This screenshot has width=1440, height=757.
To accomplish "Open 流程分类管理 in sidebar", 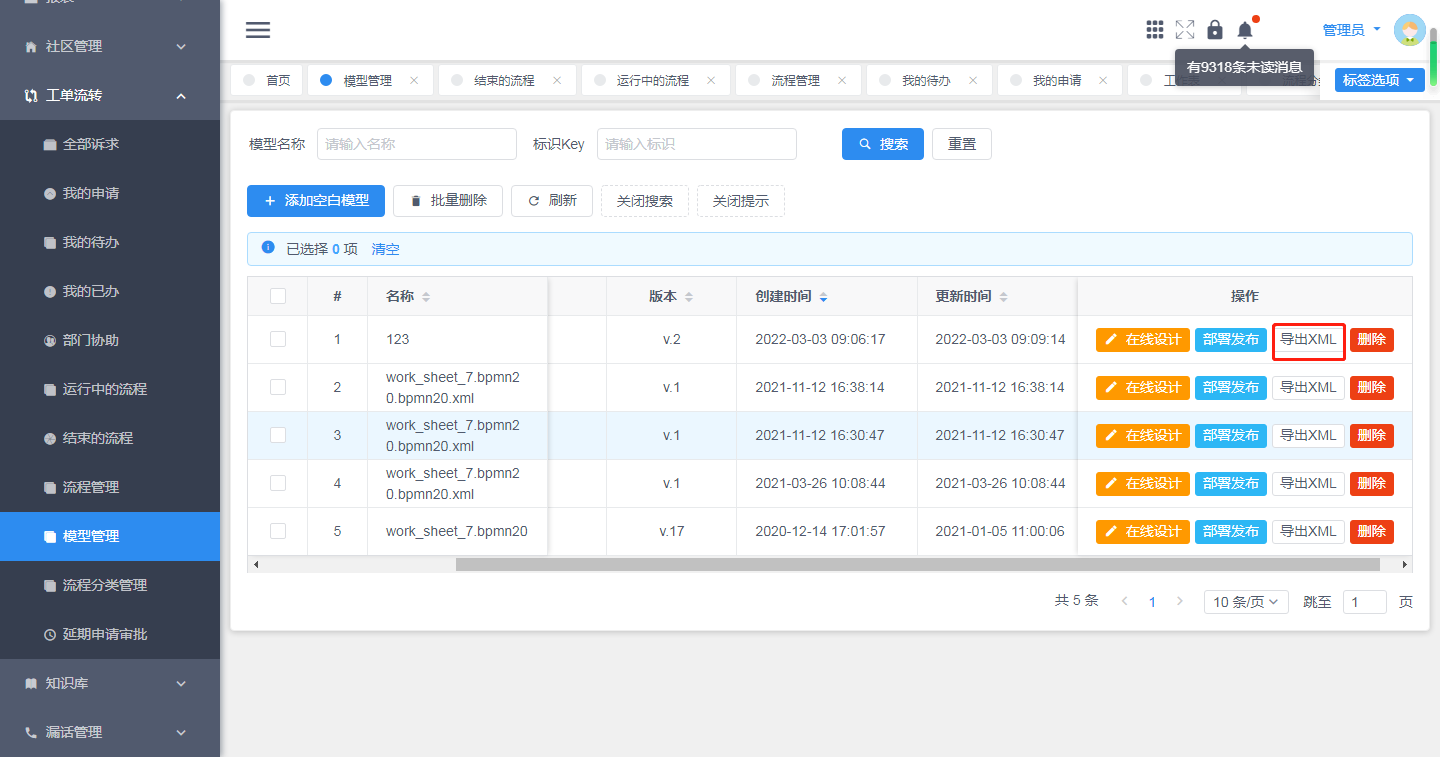I will click(110, 586).
